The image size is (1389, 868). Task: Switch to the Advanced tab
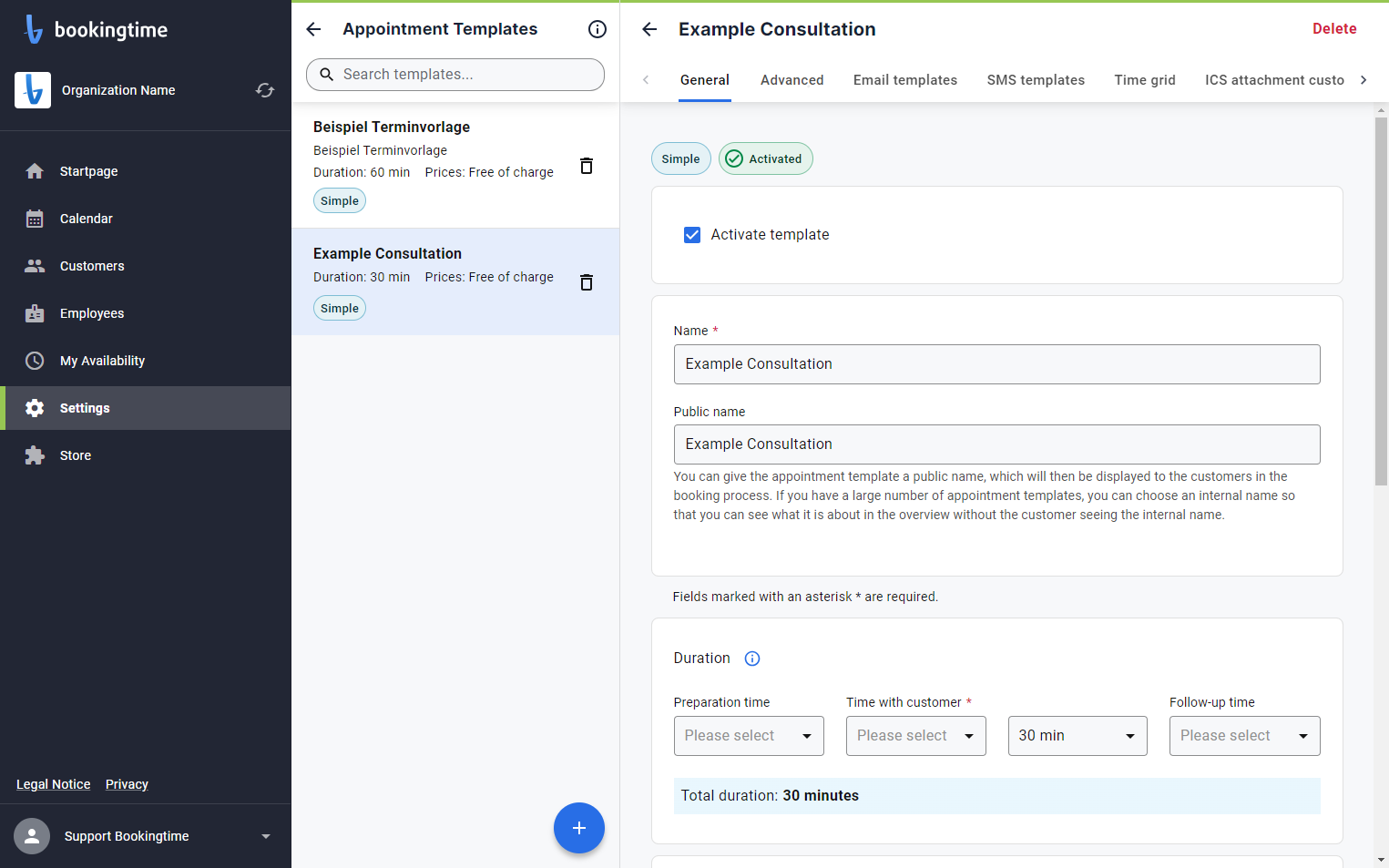click(792, 80)
